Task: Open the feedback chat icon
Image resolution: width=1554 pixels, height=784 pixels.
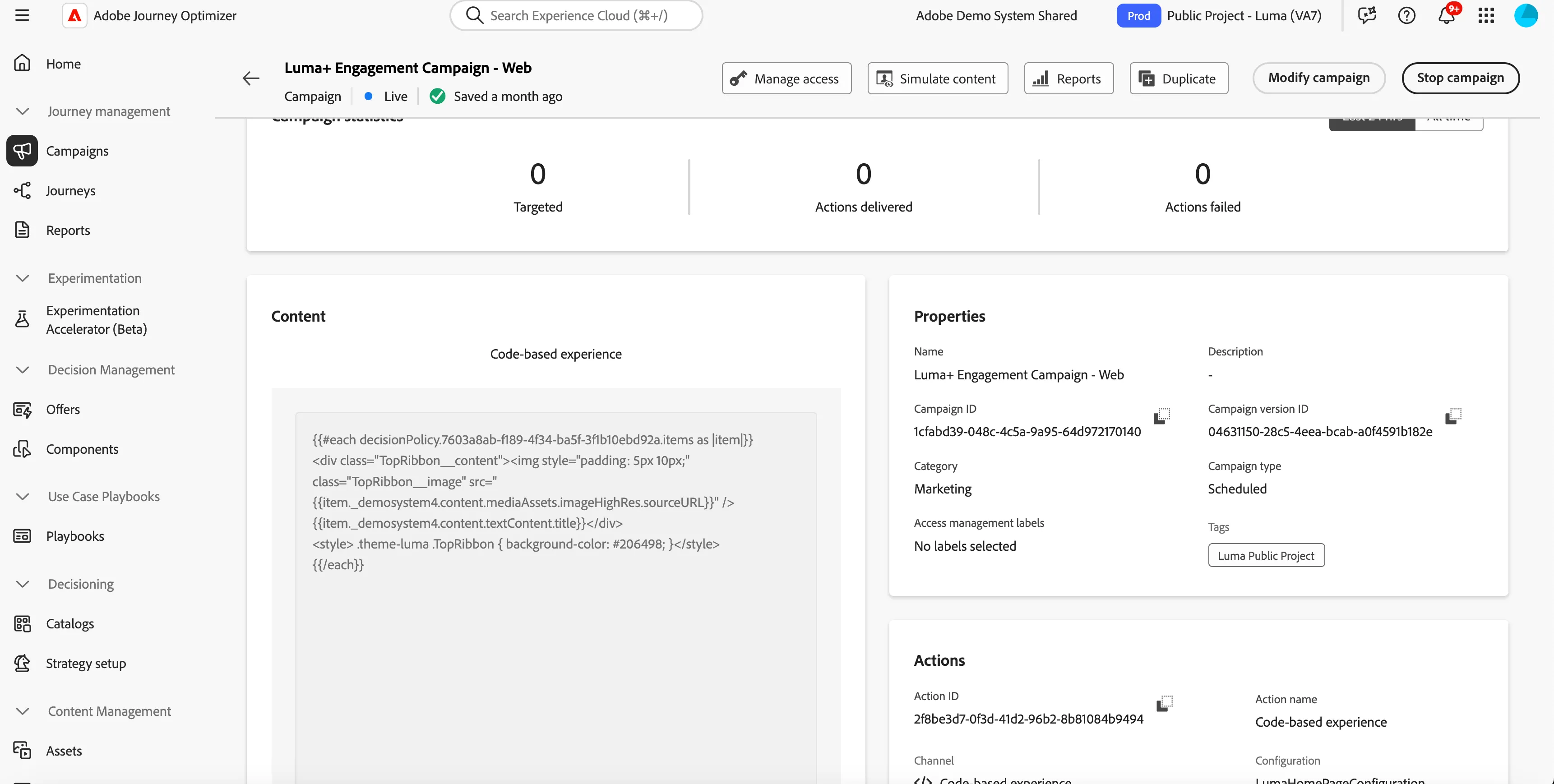Action: pyautogui.click(x=1366, y=16)
